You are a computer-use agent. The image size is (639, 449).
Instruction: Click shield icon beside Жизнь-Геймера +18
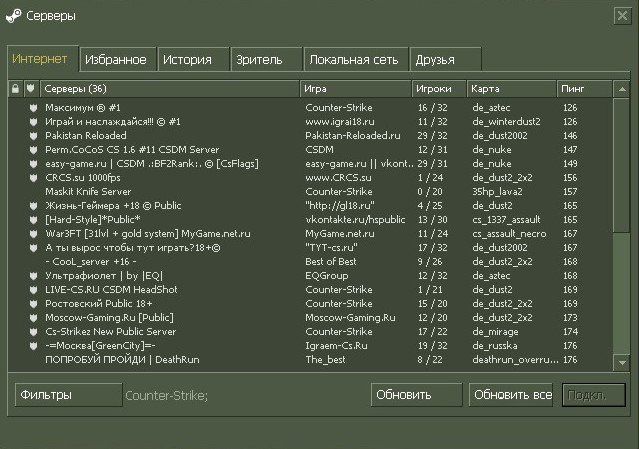point(33,206)
